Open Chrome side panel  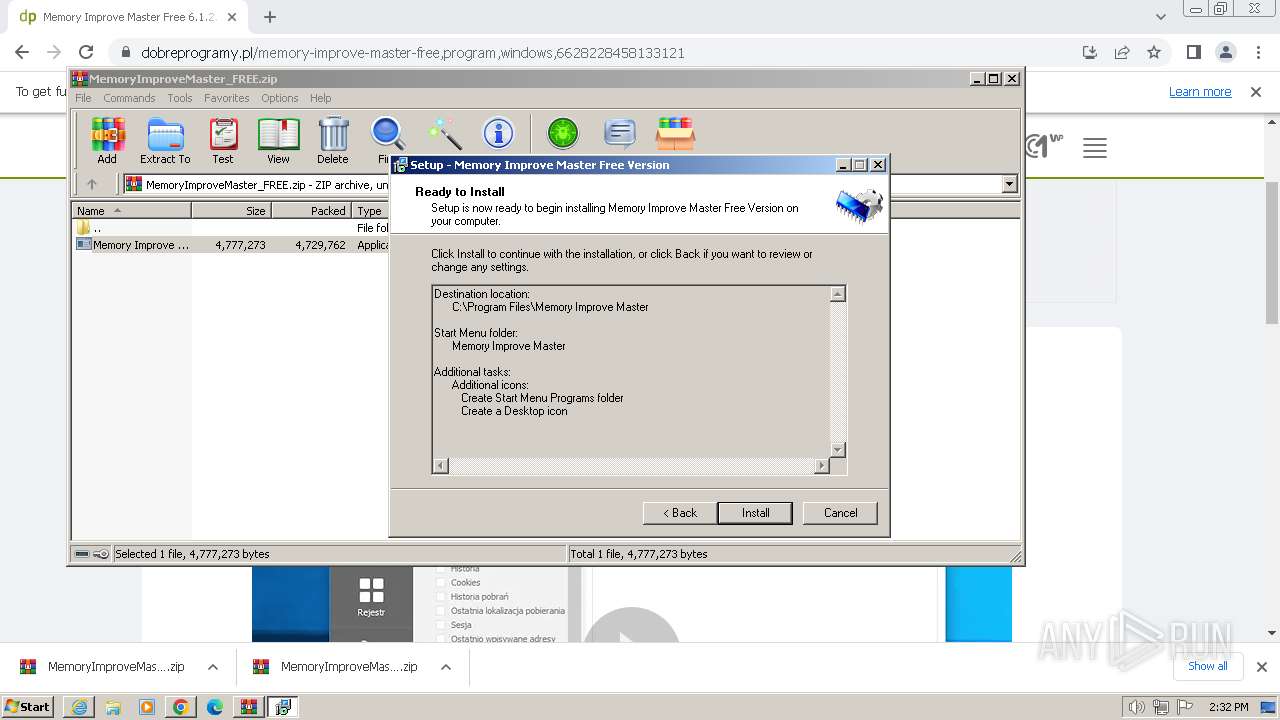(x=1193, y=53)
